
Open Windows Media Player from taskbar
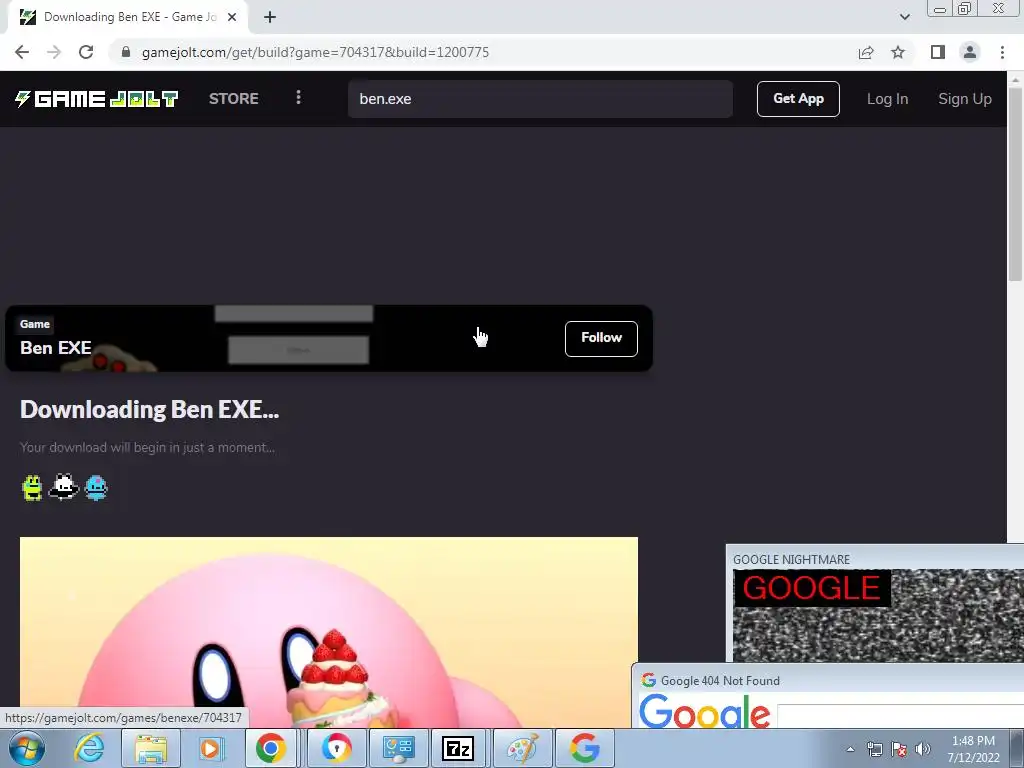[210, 748]
